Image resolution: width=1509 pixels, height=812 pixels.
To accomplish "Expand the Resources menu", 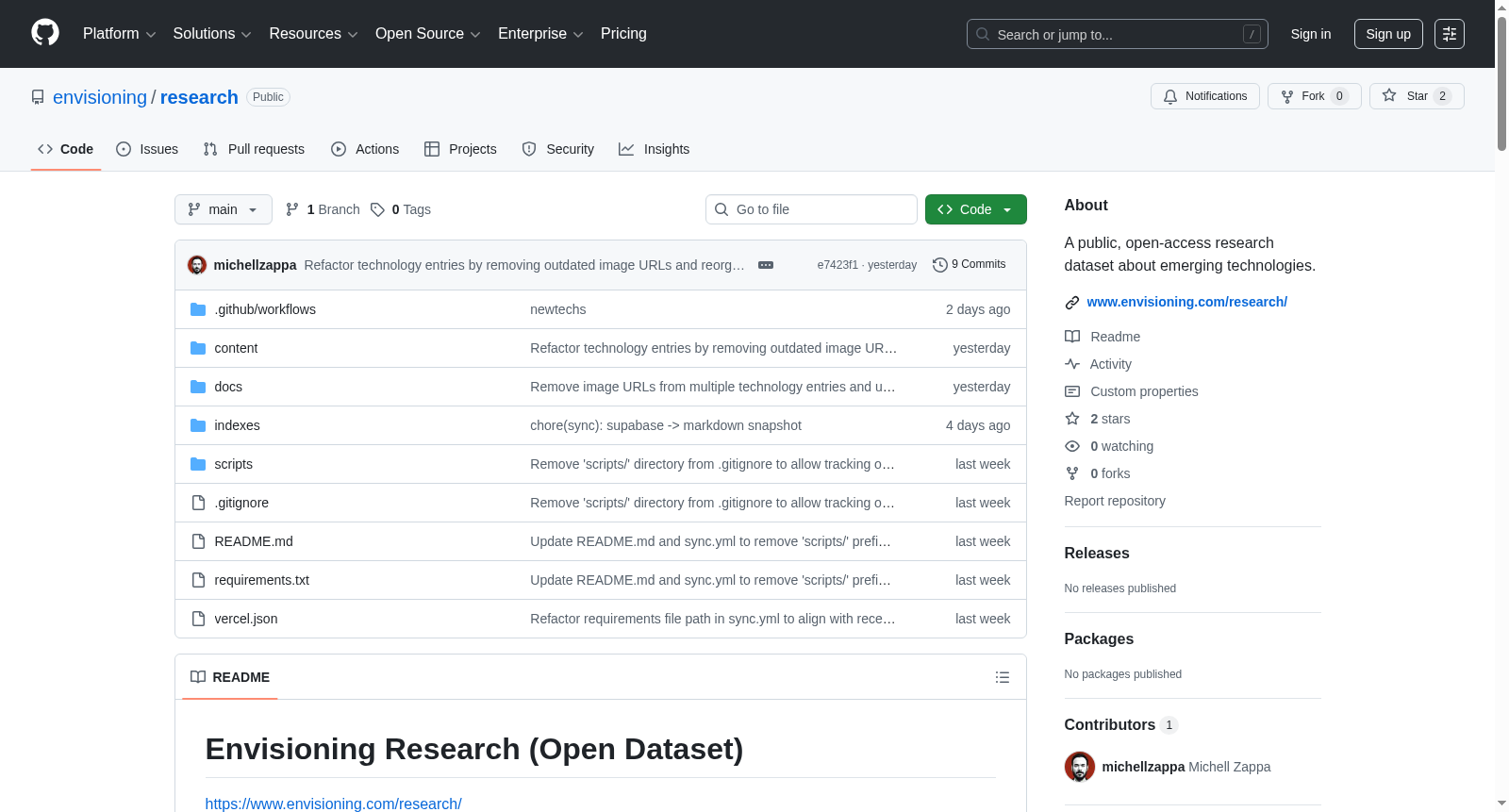I will click(313, 34).
